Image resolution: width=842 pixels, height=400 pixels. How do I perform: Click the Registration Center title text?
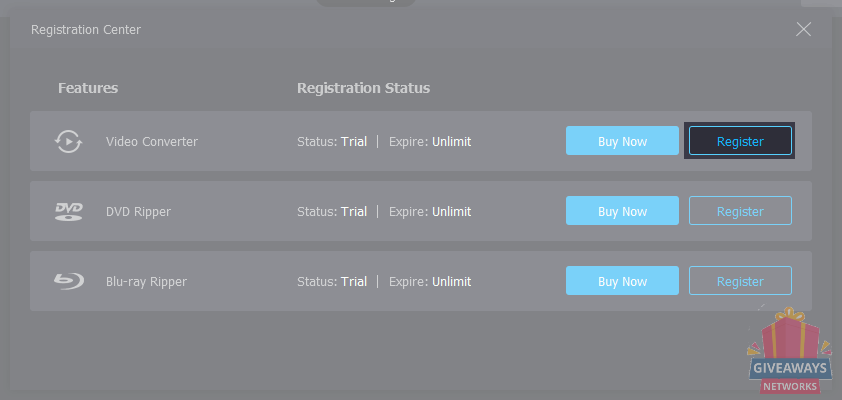[x=86, y=30]
